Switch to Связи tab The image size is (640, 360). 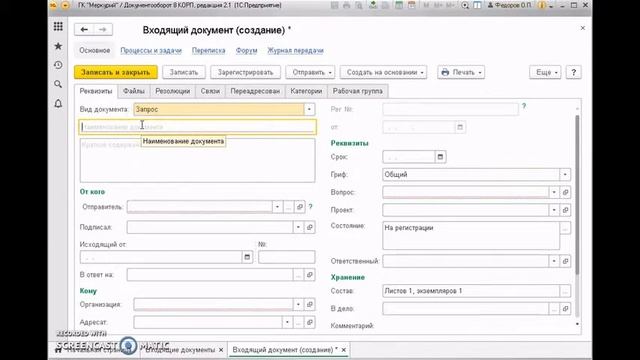click(x=210, y=91)
